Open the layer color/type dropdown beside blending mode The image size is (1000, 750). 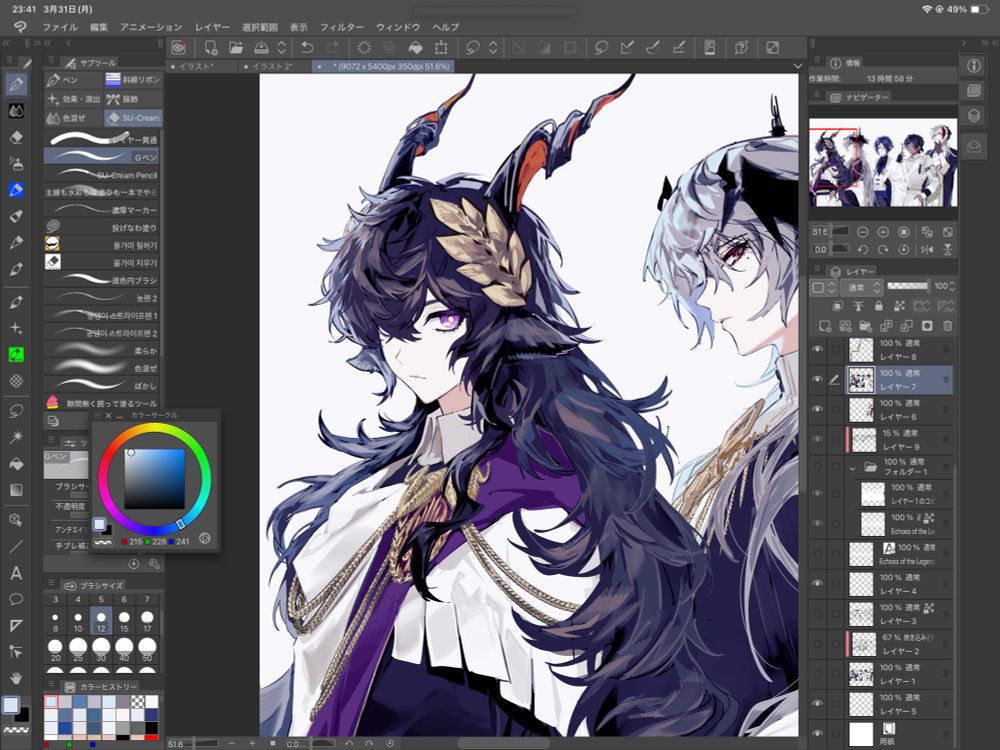point(821,288)
